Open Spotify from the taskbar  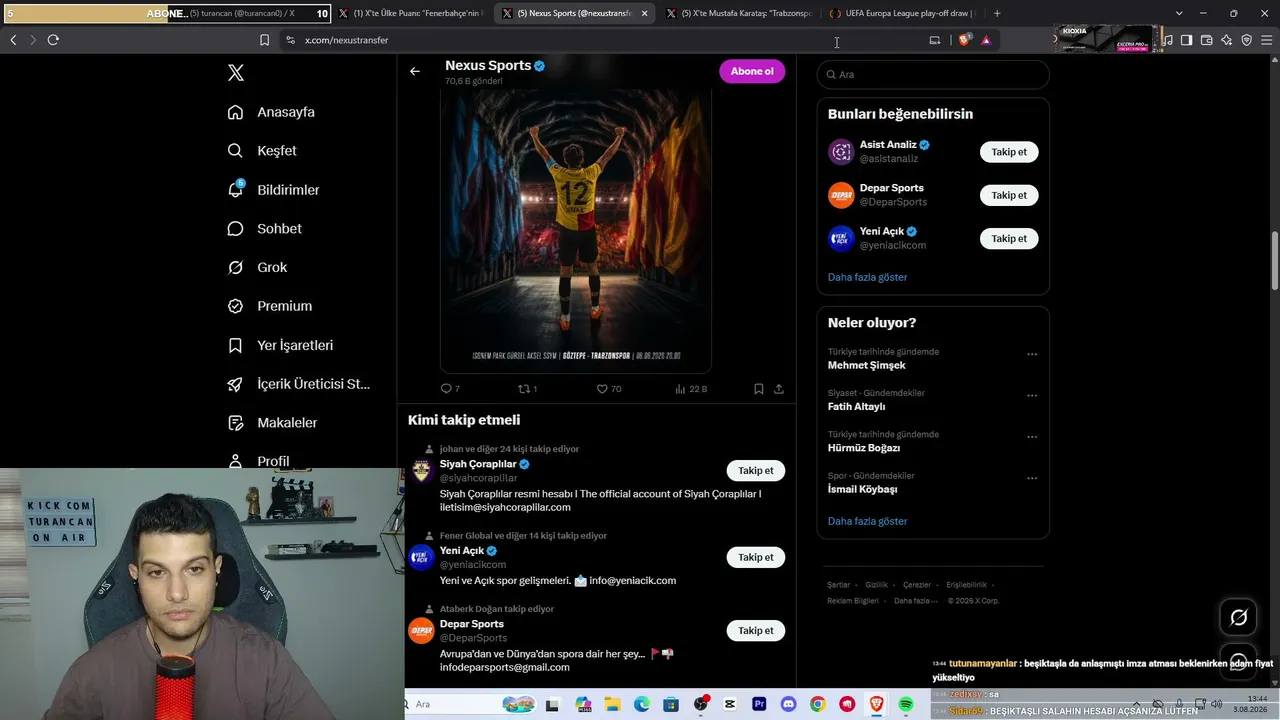[x=906, y=704]
